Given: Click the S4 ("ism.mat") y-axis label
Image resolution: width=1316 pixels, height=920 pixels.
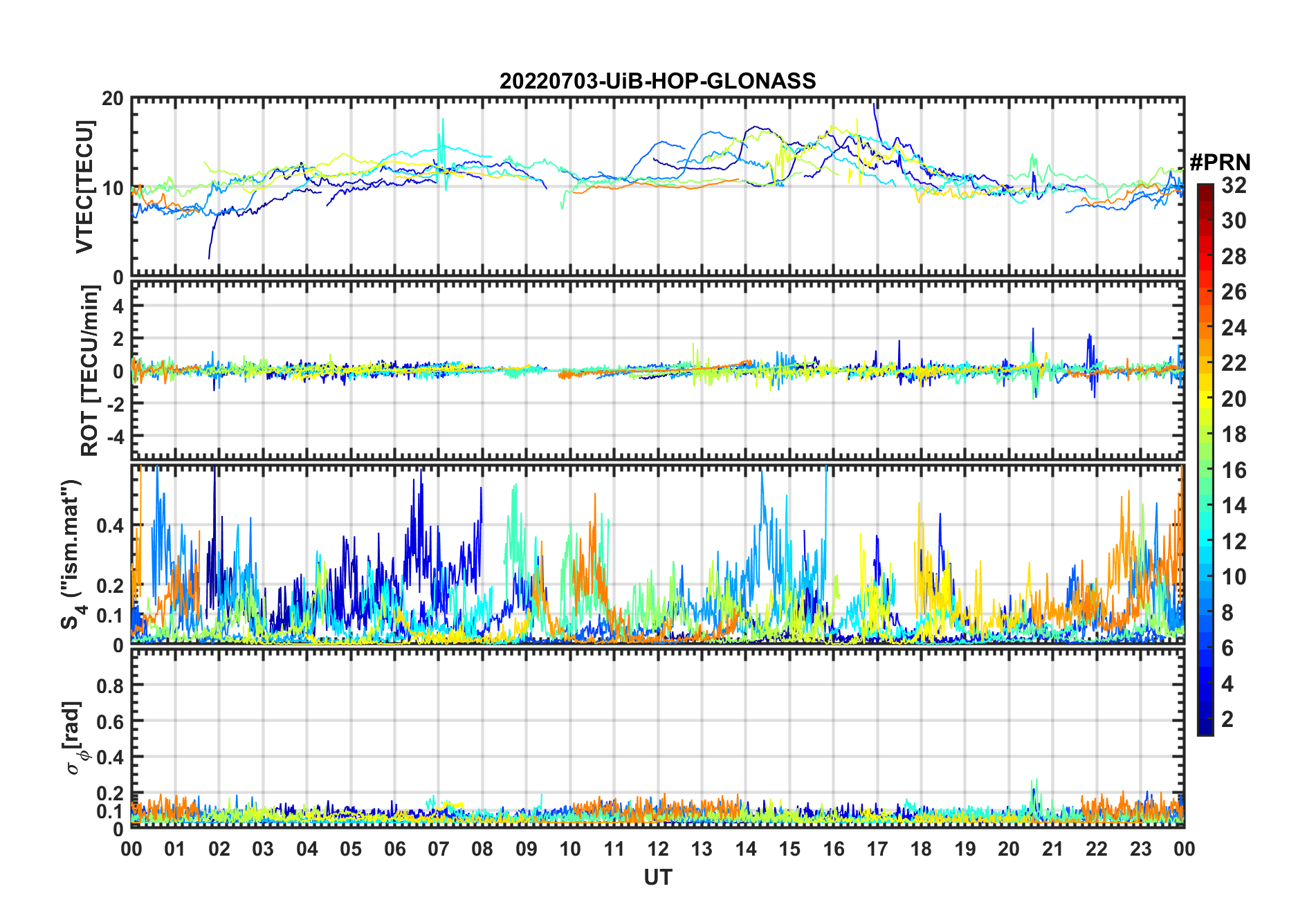Looking at the screenshot, I should tap(71, 555).
